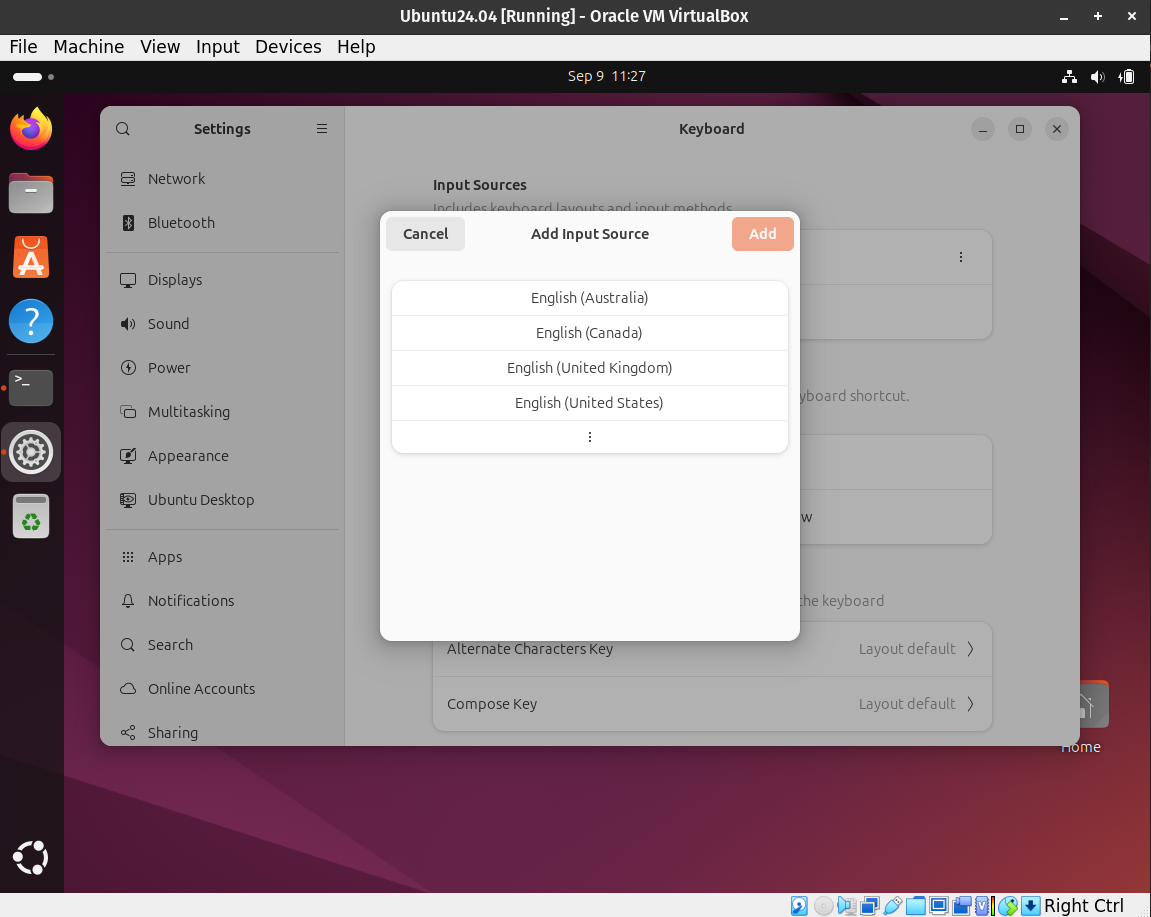Choose English (Australia) input source
1151x917 pixels.
[589, 298]
